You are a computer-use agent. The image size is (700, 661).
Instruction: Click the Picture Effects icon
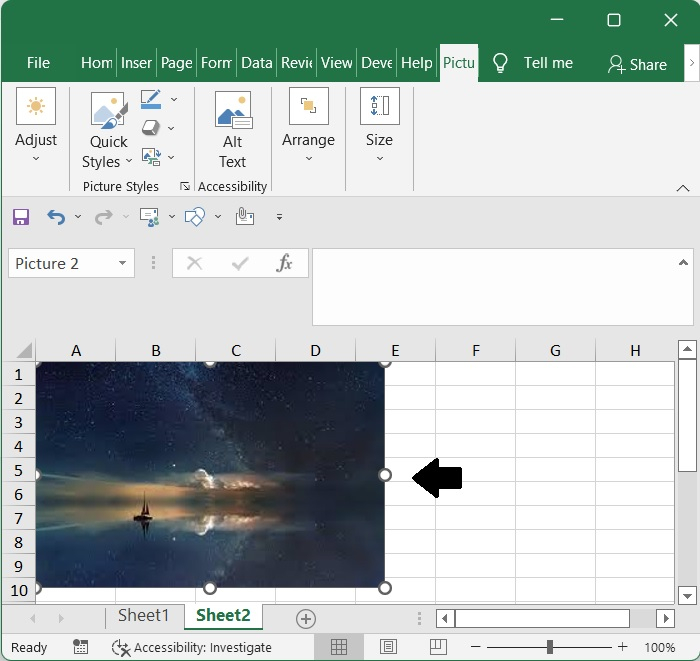tap(151, 128)
